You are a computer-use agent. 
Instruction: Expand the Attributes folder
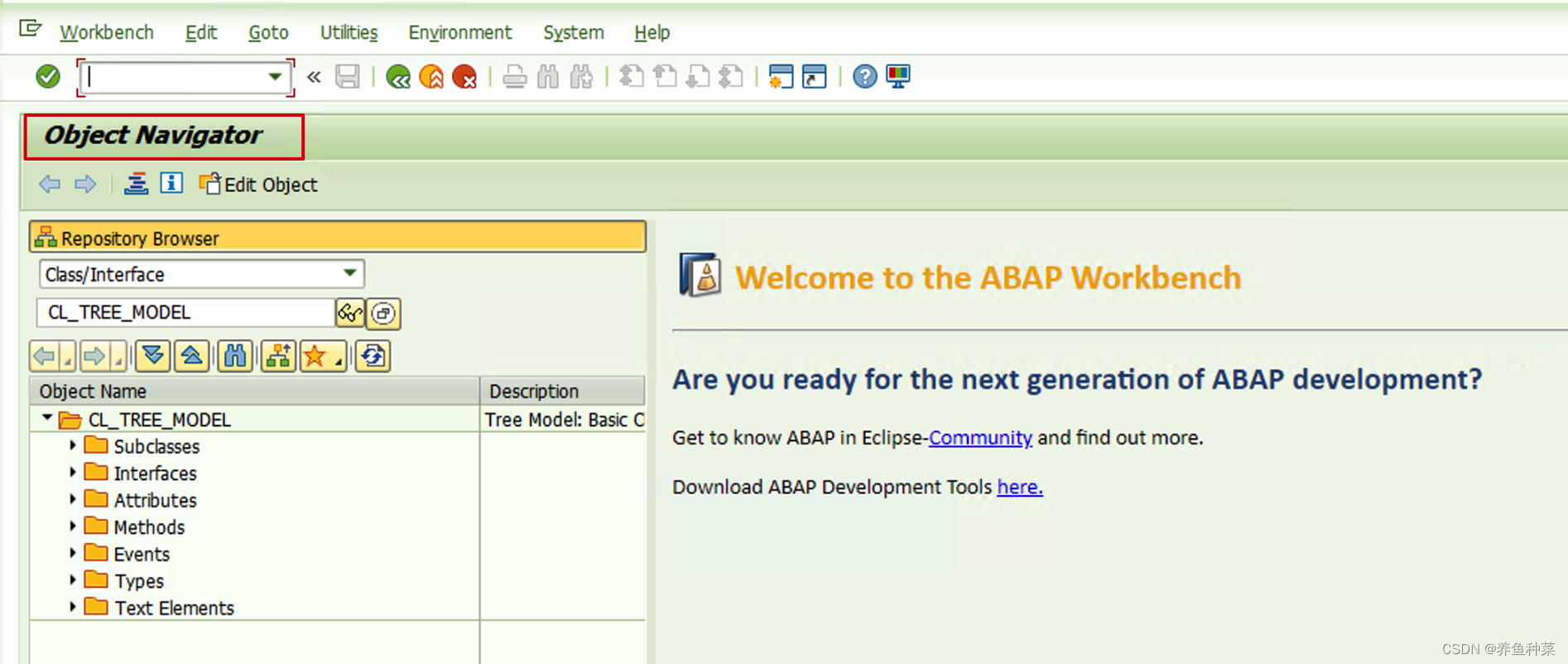pos(73,499)
